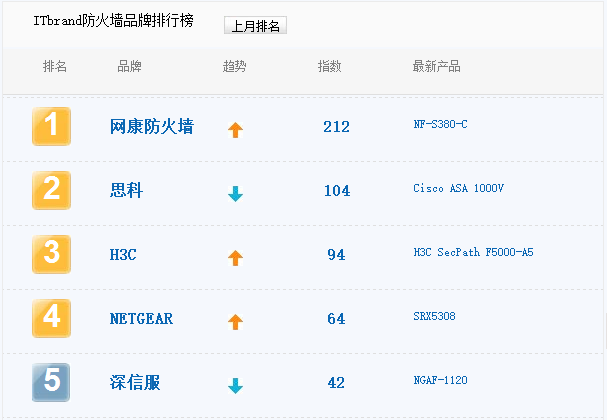Open the H3C brand link

[x=123, y=255]
